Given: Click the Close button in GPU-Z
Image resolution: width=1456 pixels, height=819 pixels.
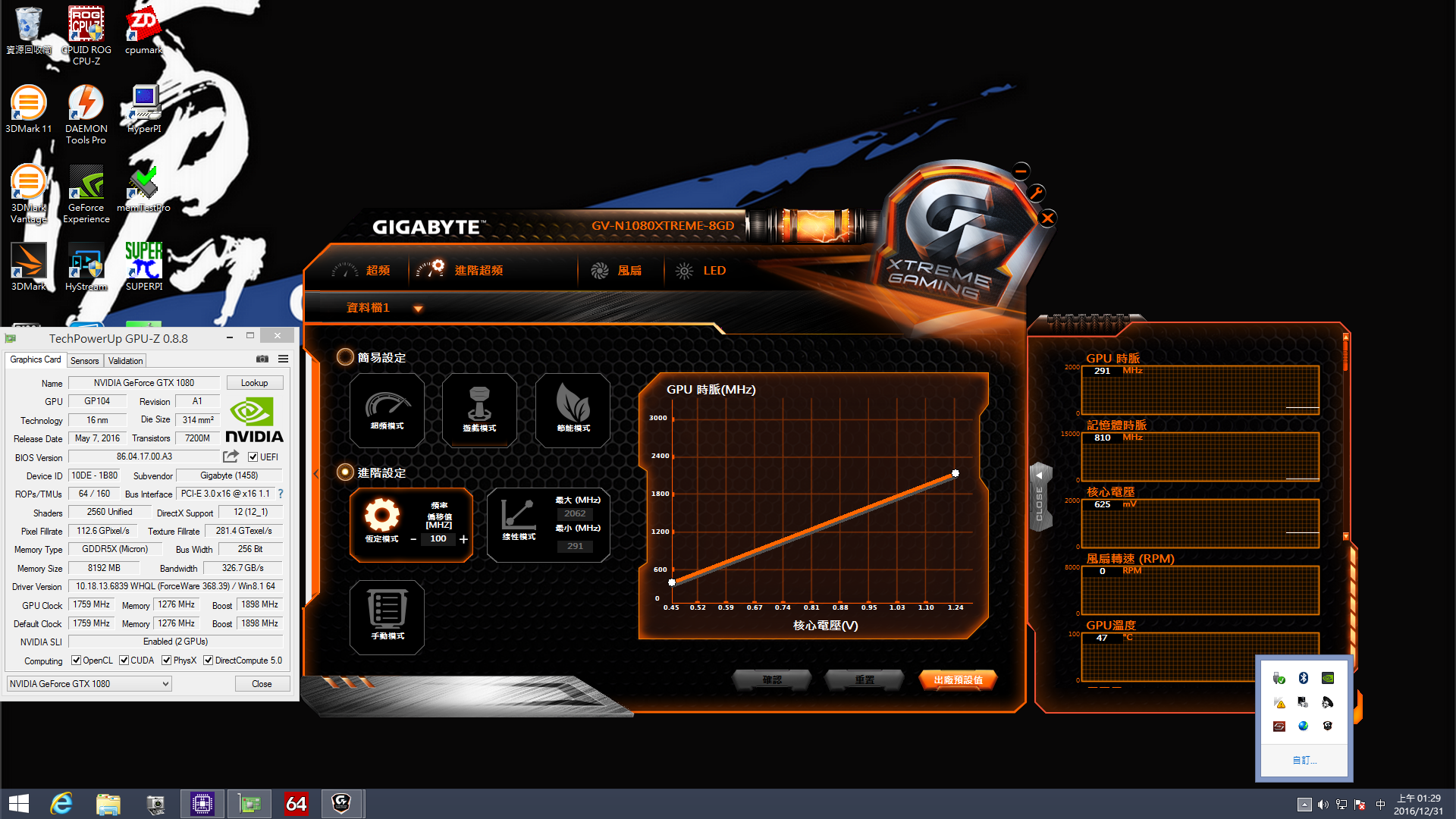Looking at the screenshot, I should (262, 684).
